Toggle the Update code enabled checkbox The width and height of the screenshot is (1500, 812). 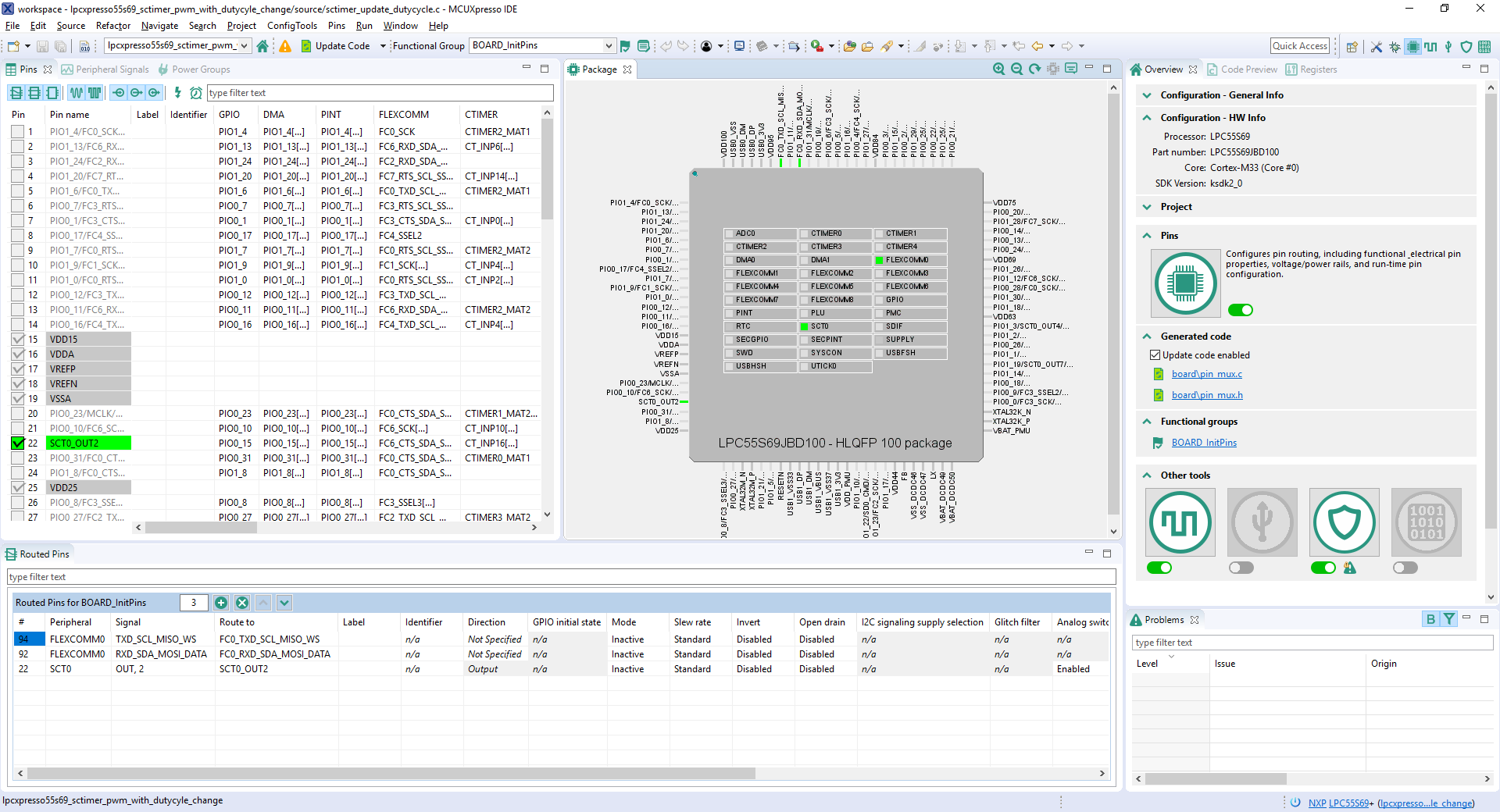1155,355
